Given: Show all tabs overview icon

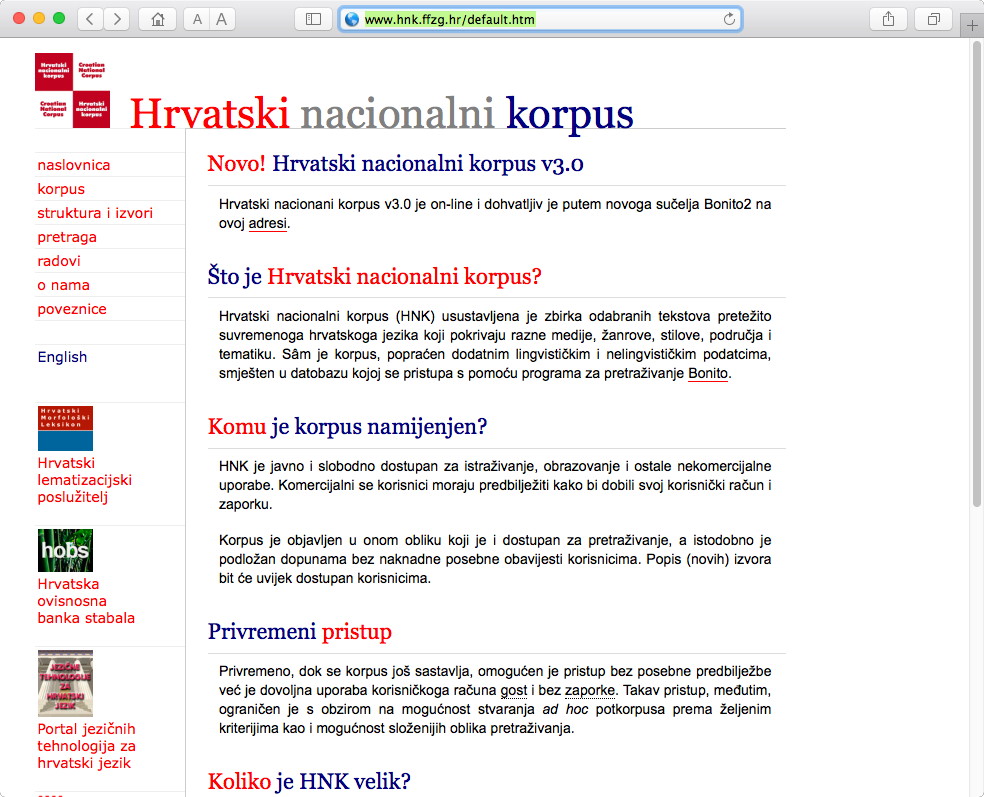Looking at the screenshot, I should point(934,19).
